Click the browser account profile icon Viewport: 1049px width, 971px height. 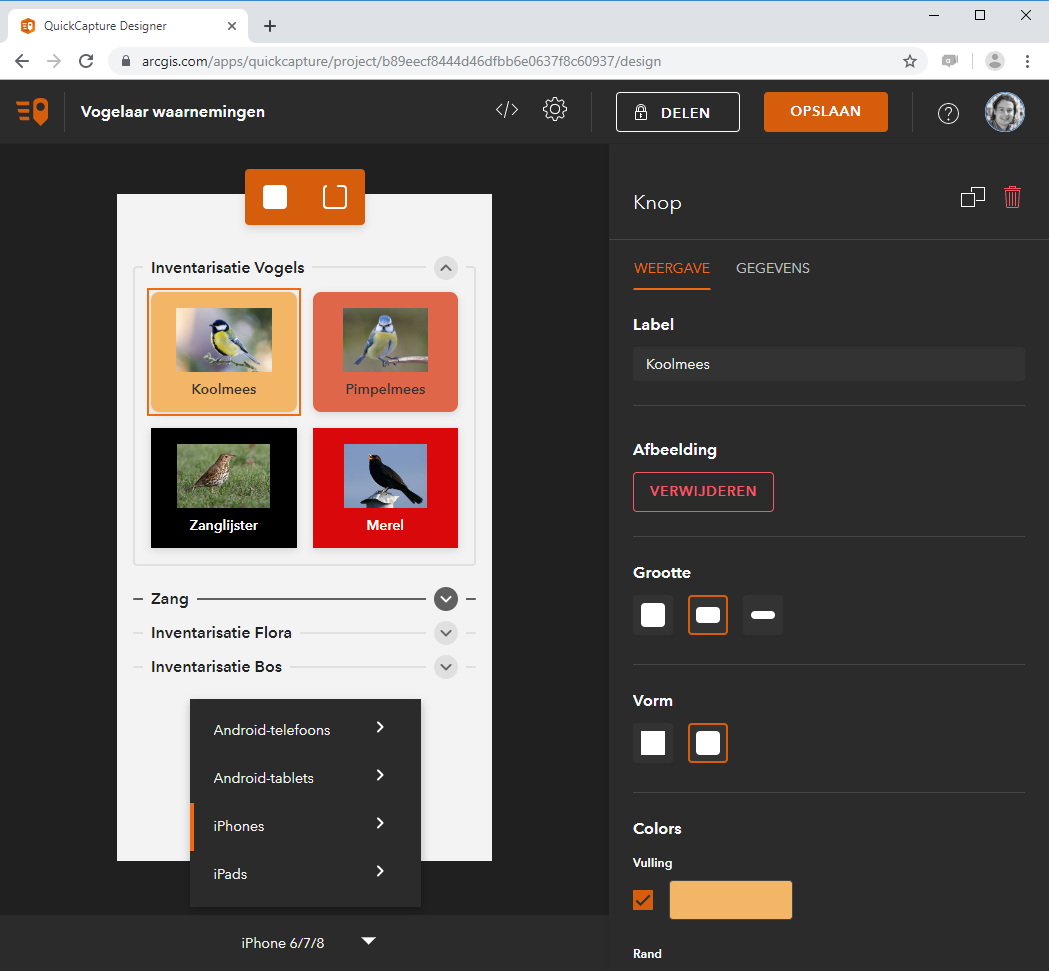[x=995, y=62]
